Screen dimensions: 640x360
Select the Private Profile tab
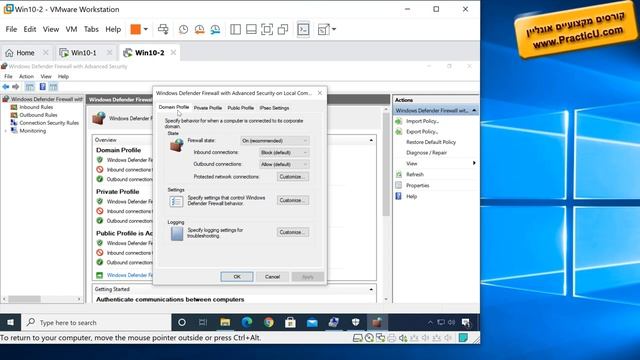click(208, 108)
